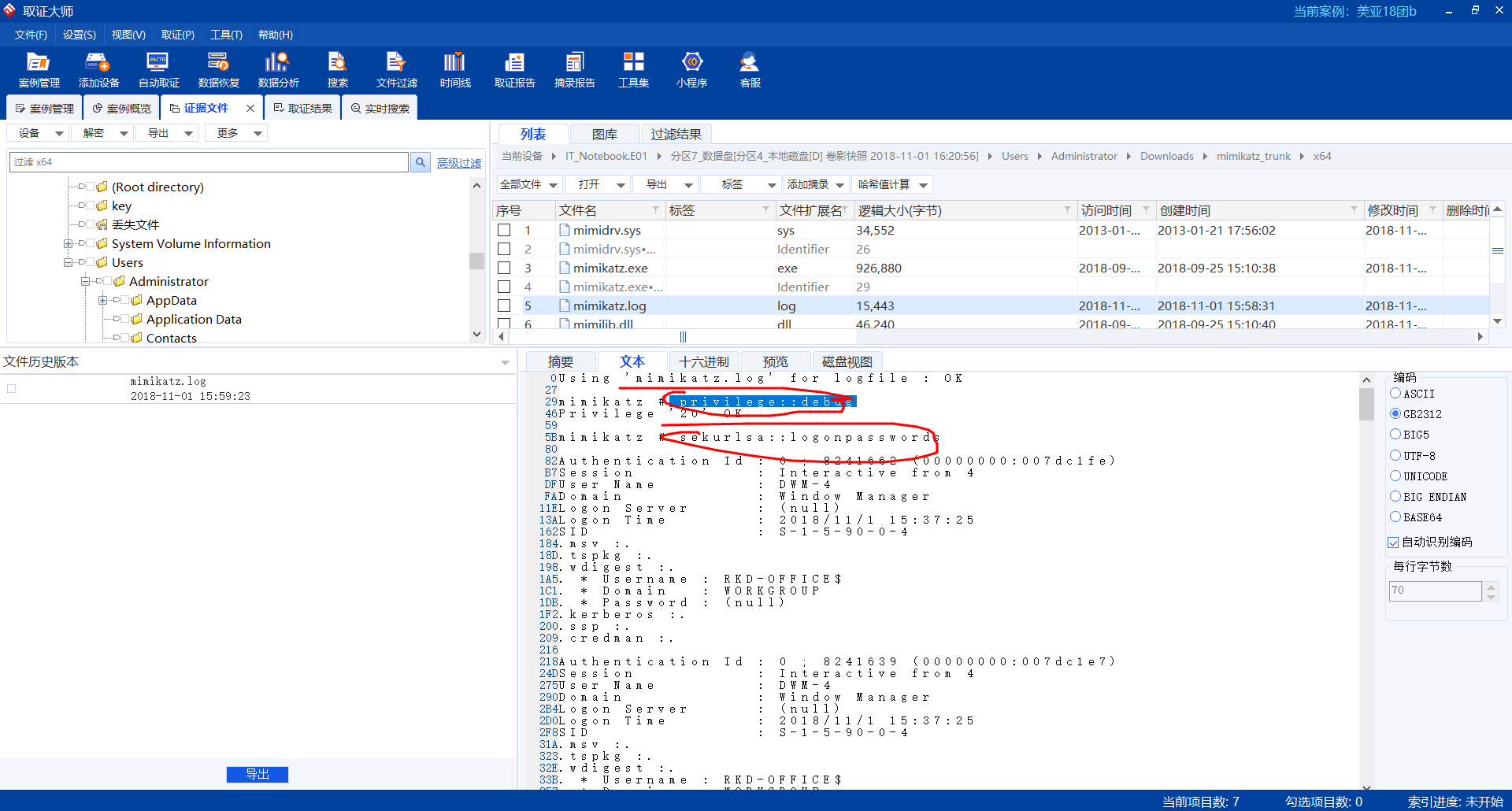The width and height of the screenshot is (1512, 811).
Task: Open 文件过滤 tool
Action: pyautogui.click(x=396, y=70)
